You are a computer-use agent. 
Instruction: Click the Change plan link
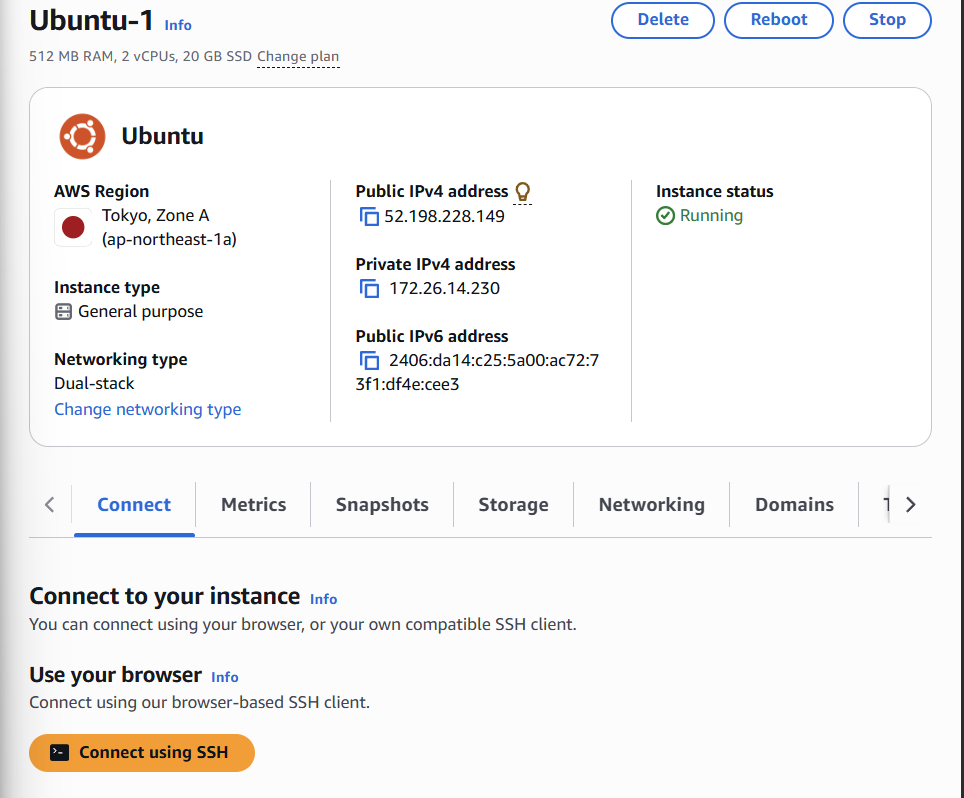pos(298,57)
